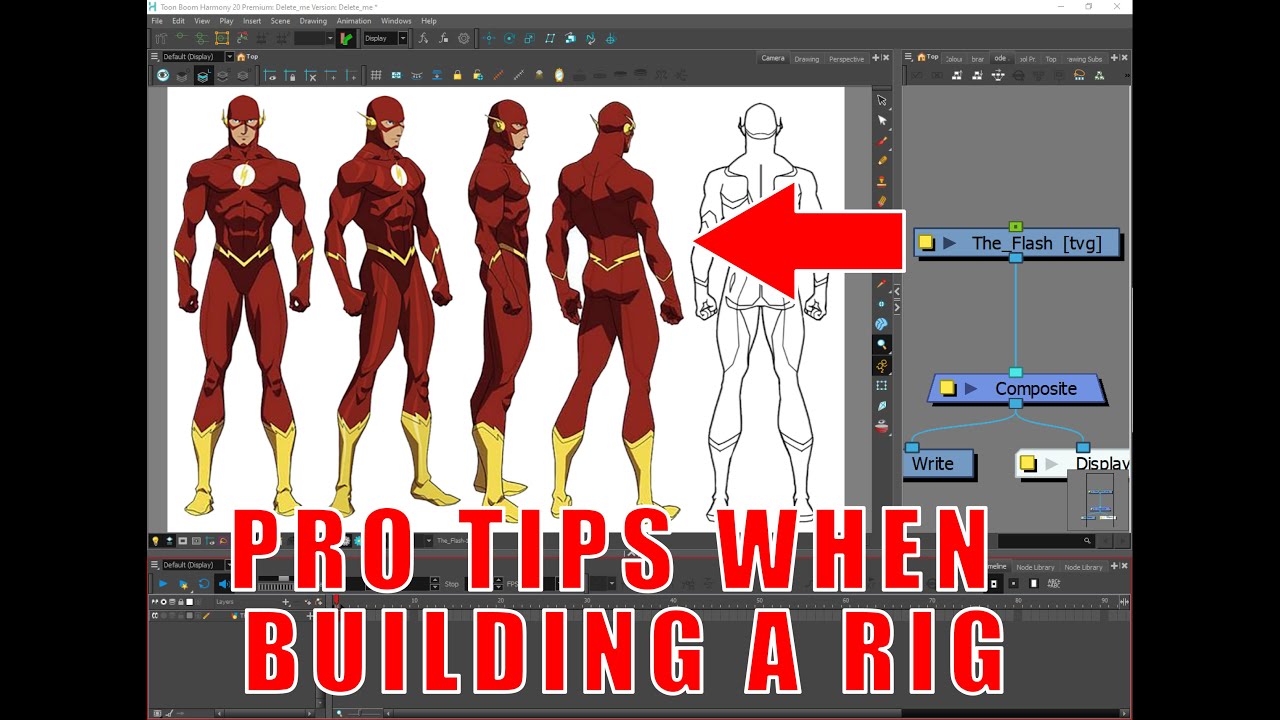Click the green input port on The_Flash node
1280x720 pixels.
(x=1015, y=227)
